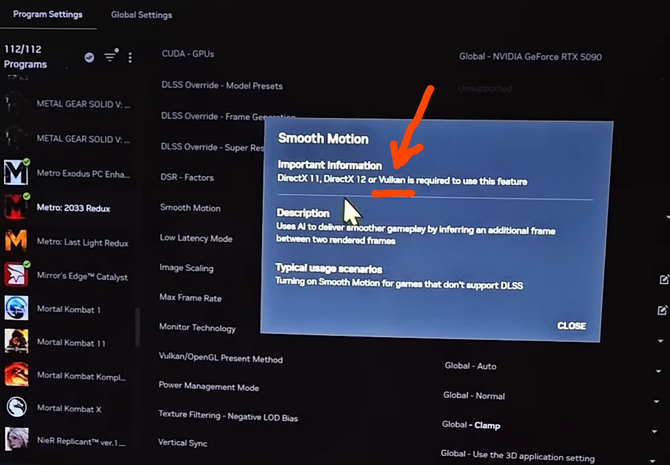Click the DSR - Factors setting
This screenshot has width=670, height=465.
pyautogui.click(x=187, y=177)
